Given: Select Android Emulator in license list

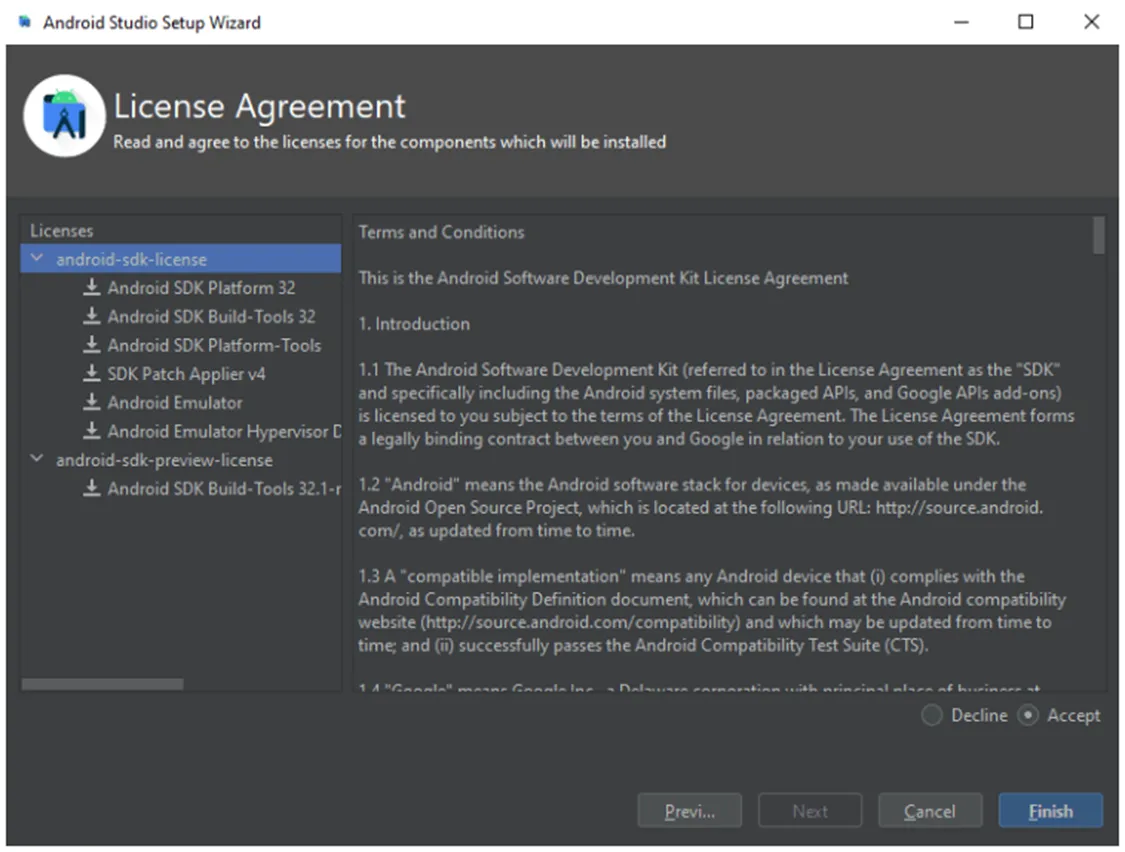Looking at the screenshot, I should click(x=175, y=403).
